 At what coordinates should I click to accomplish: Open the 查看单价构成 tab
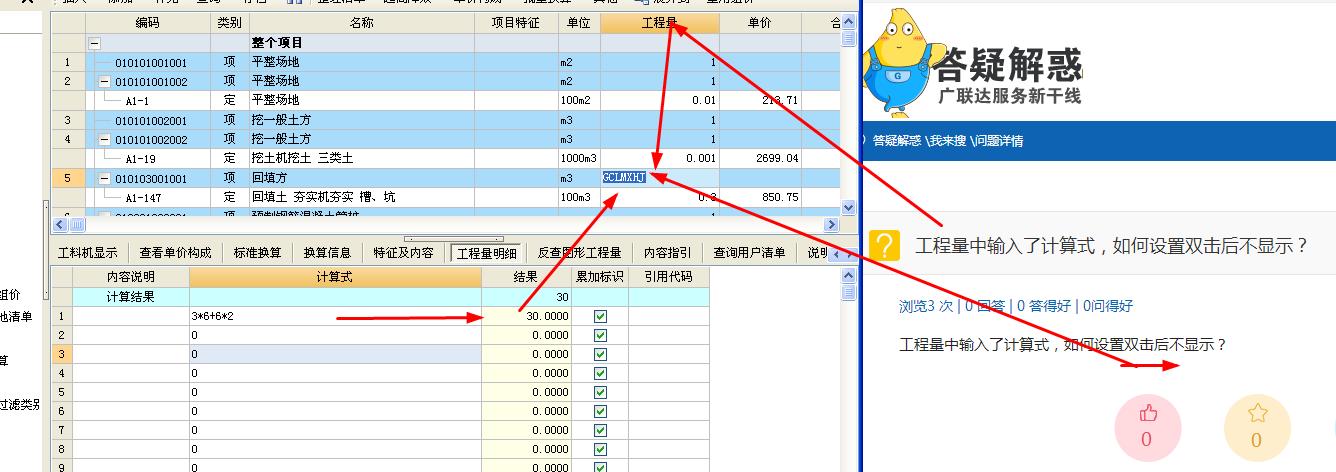coord(176,253)
